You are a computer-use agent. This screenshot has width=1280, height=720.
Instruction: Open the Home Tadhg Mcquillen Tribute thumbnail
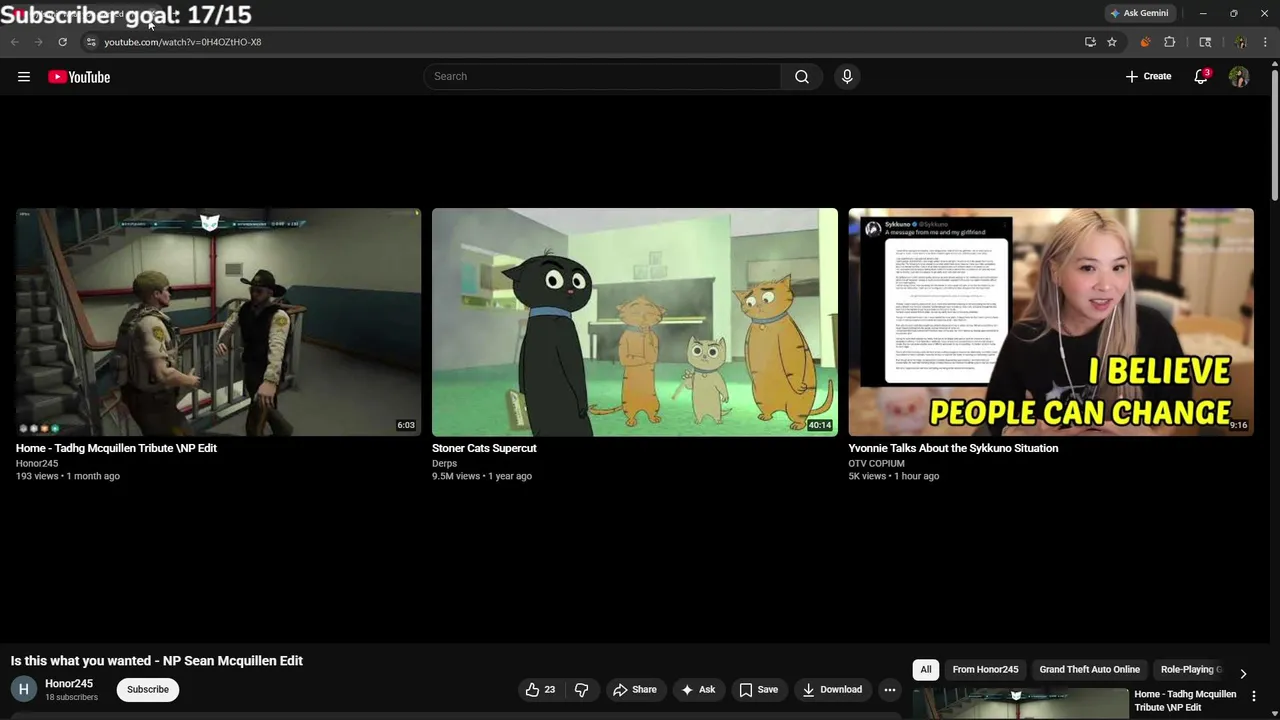tap(218, 322)
